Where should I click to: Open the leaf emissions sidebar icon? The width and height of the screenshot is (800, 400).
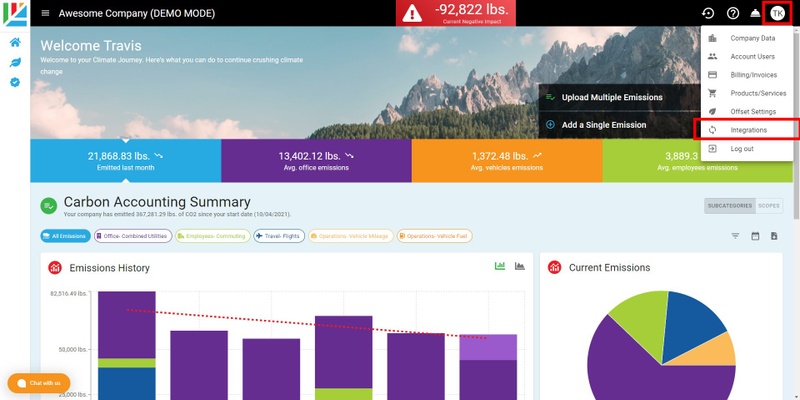(15, 62)
